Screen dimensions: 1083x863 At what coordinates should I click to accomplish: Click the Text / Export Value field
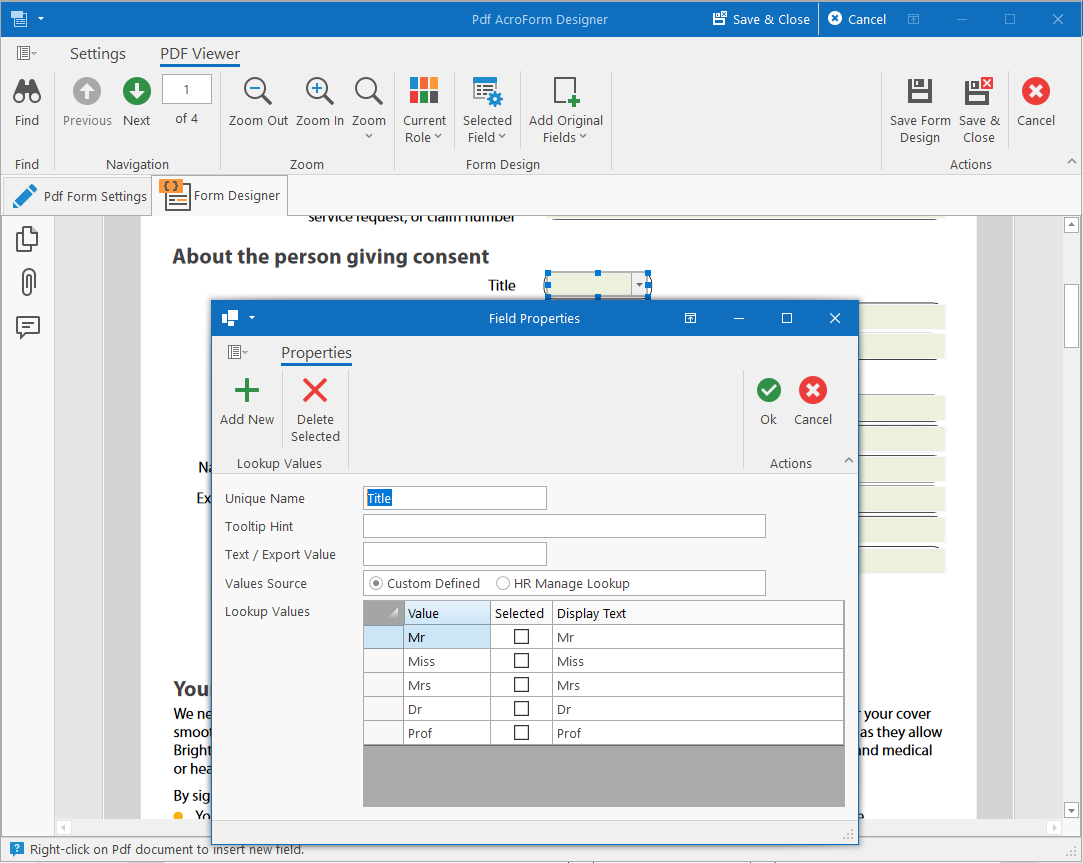(x=454, y=554)
